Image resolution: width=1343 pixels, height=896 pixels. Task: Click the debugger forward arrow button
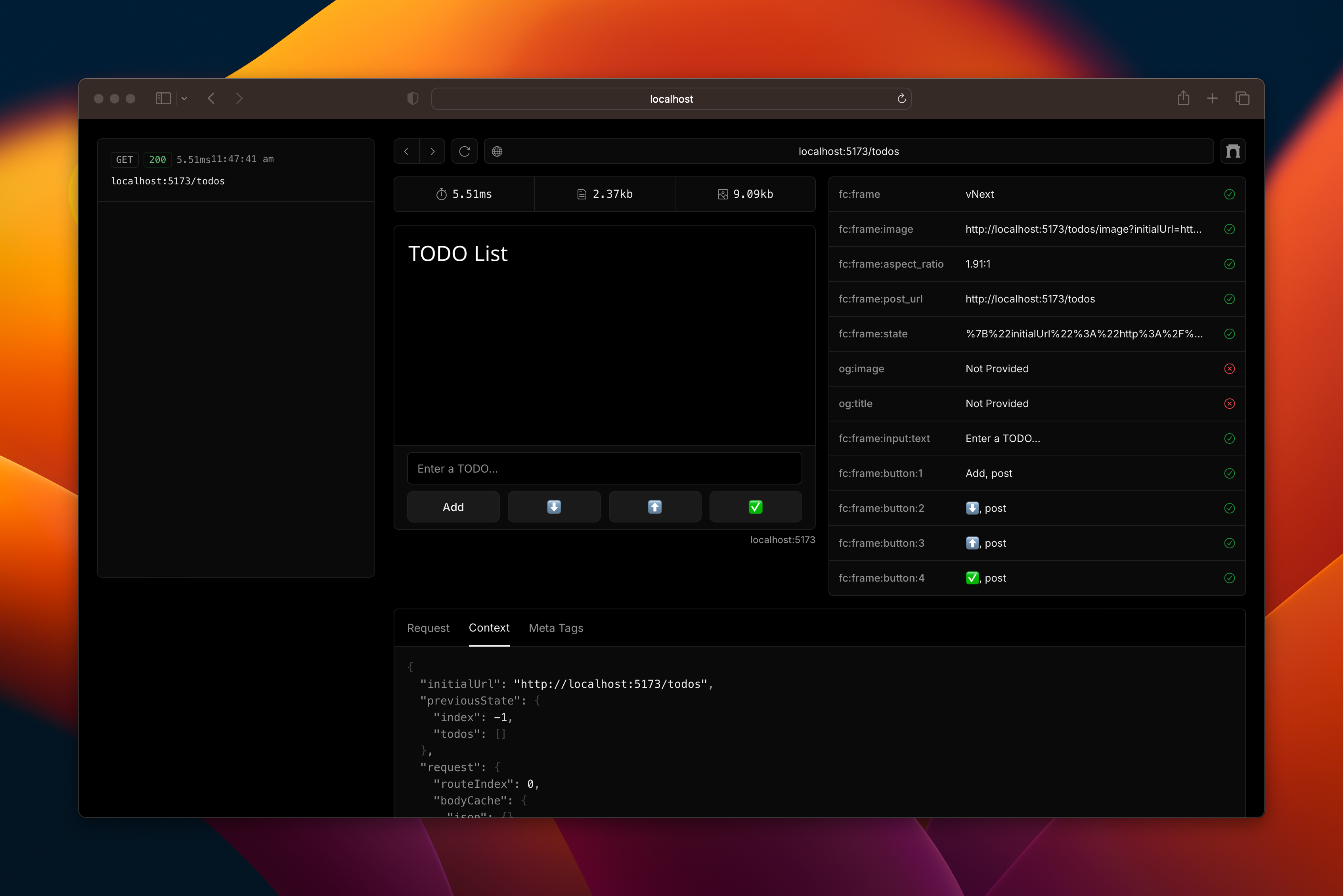tap(432, 151)
